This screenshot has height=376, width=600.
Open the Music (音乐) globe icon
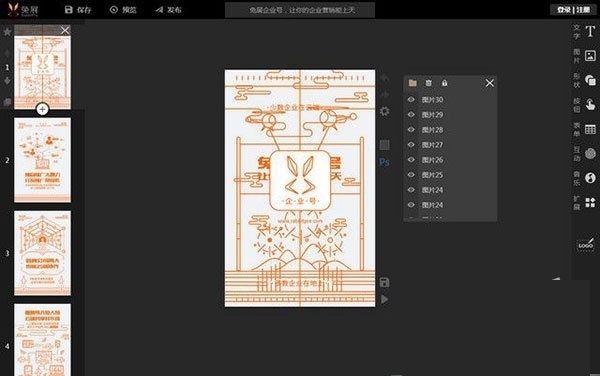click(590, 178)
